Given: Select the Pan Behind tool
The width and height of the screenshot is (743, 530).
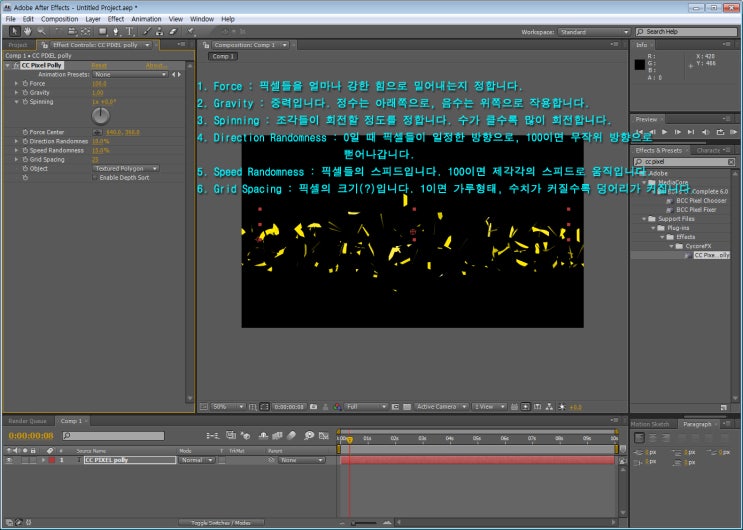Looking at the screenshot, I should tap(86, 32).
